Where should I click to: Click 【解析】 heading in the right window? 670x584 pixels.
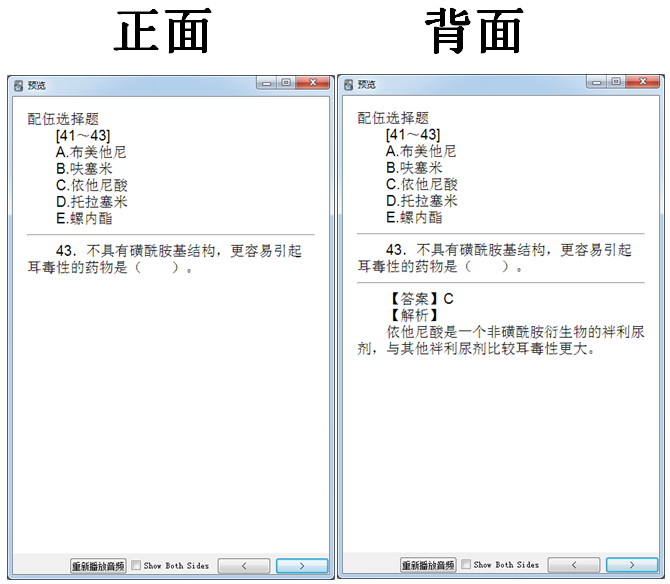point(414,315)
